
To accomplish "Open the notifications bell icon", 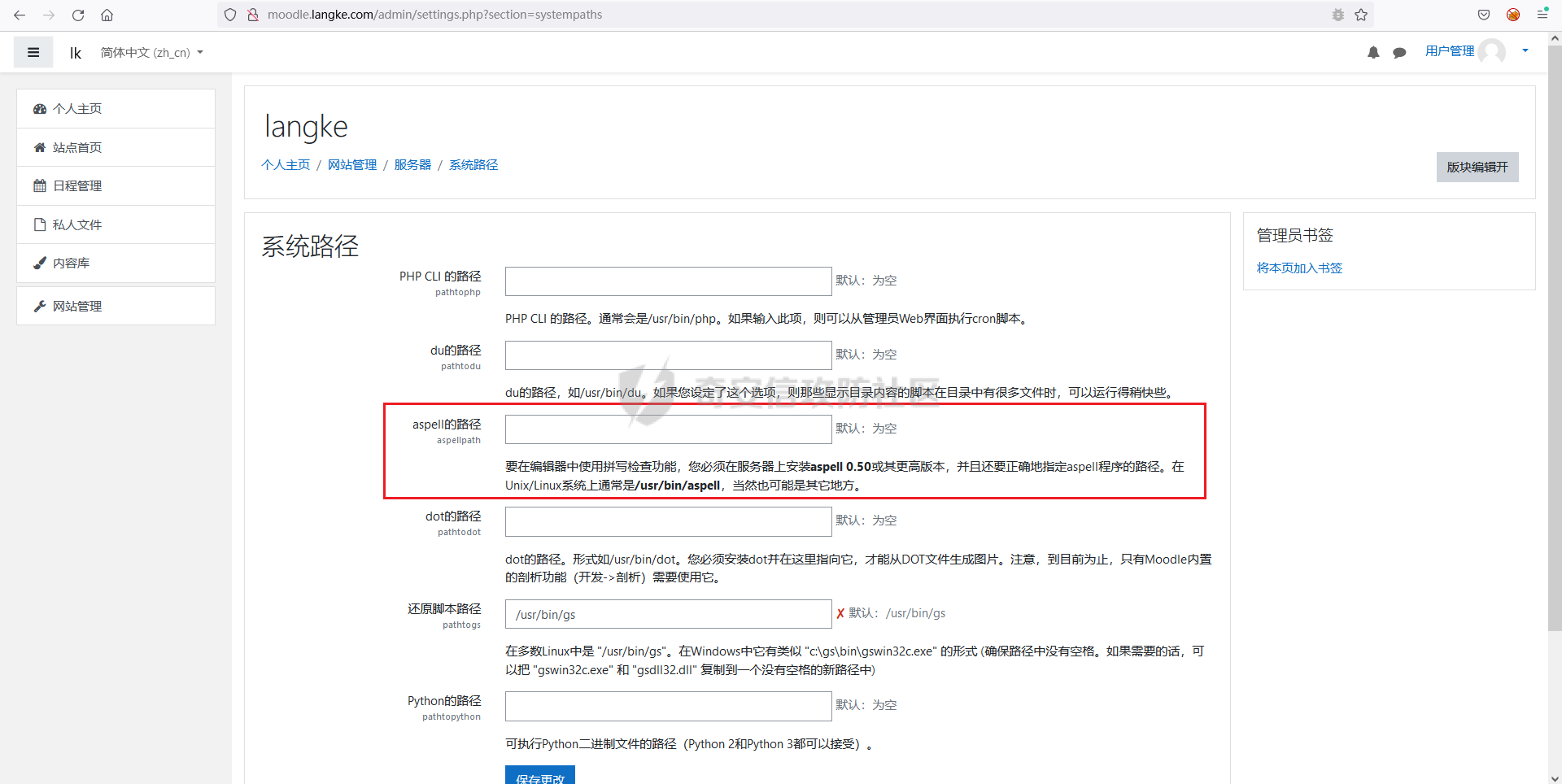I will 1373,53.
